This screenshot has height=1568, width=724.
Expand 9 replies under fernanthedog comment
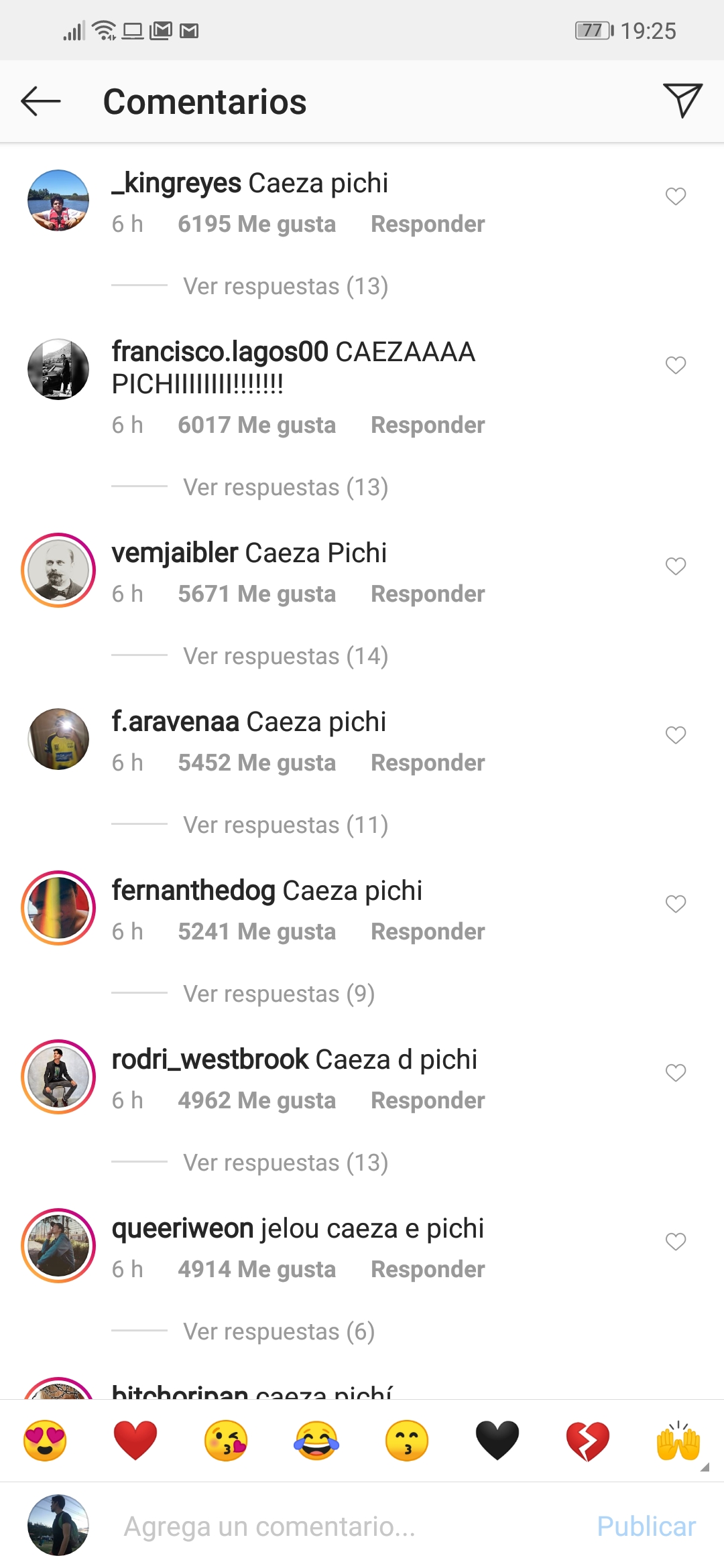[x=280, y=994]
